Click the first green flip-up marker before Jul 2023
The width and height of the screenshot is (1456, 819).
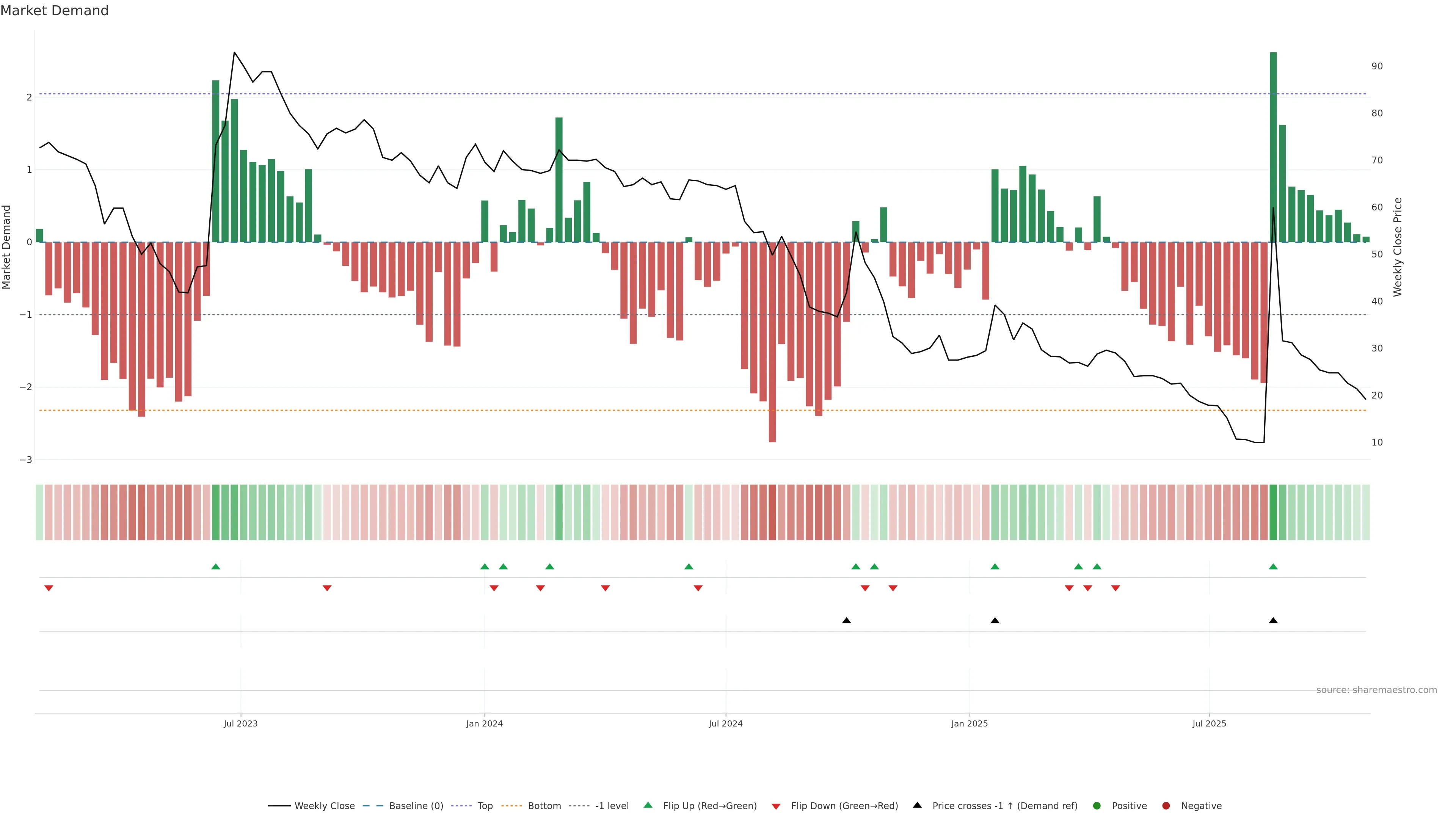click(215, 566)
